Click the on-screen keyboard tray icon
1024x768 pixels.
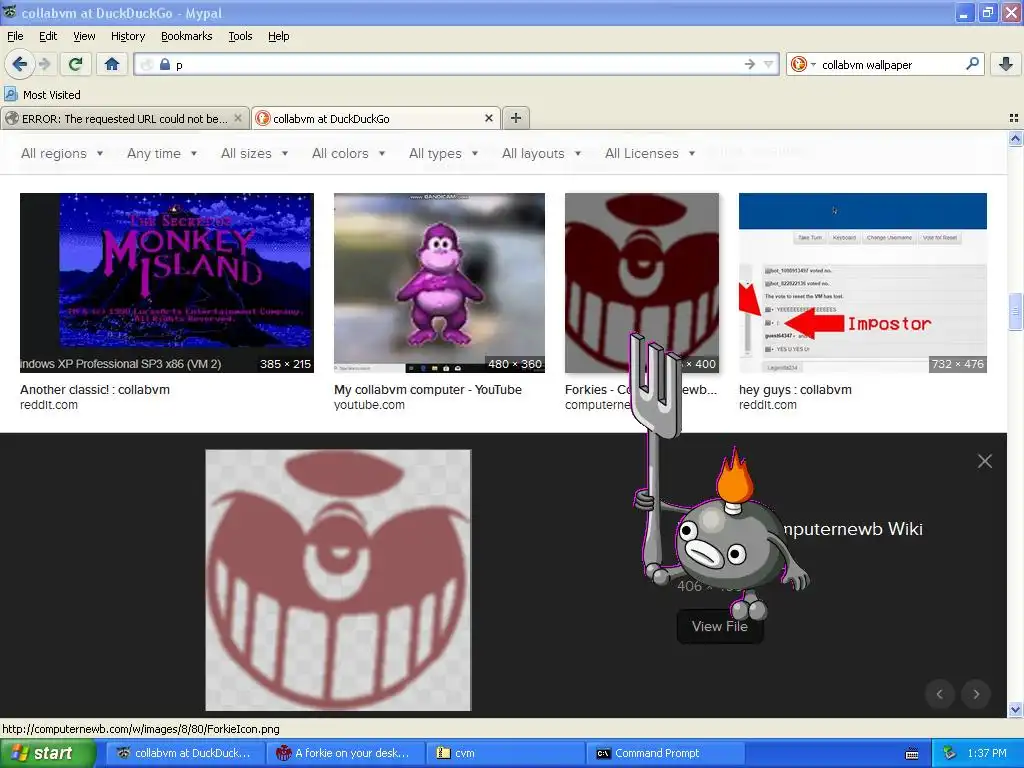912,754
